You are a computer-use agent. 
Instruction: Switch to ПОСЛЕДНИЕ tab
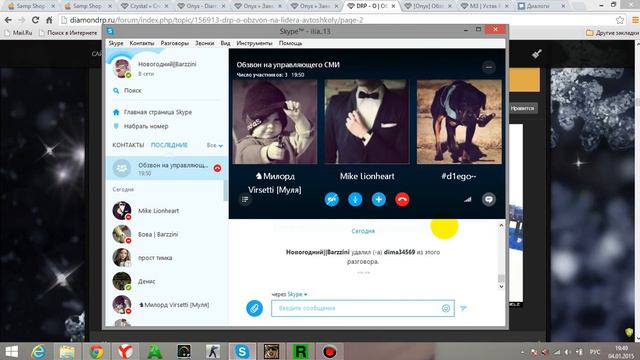169,145
